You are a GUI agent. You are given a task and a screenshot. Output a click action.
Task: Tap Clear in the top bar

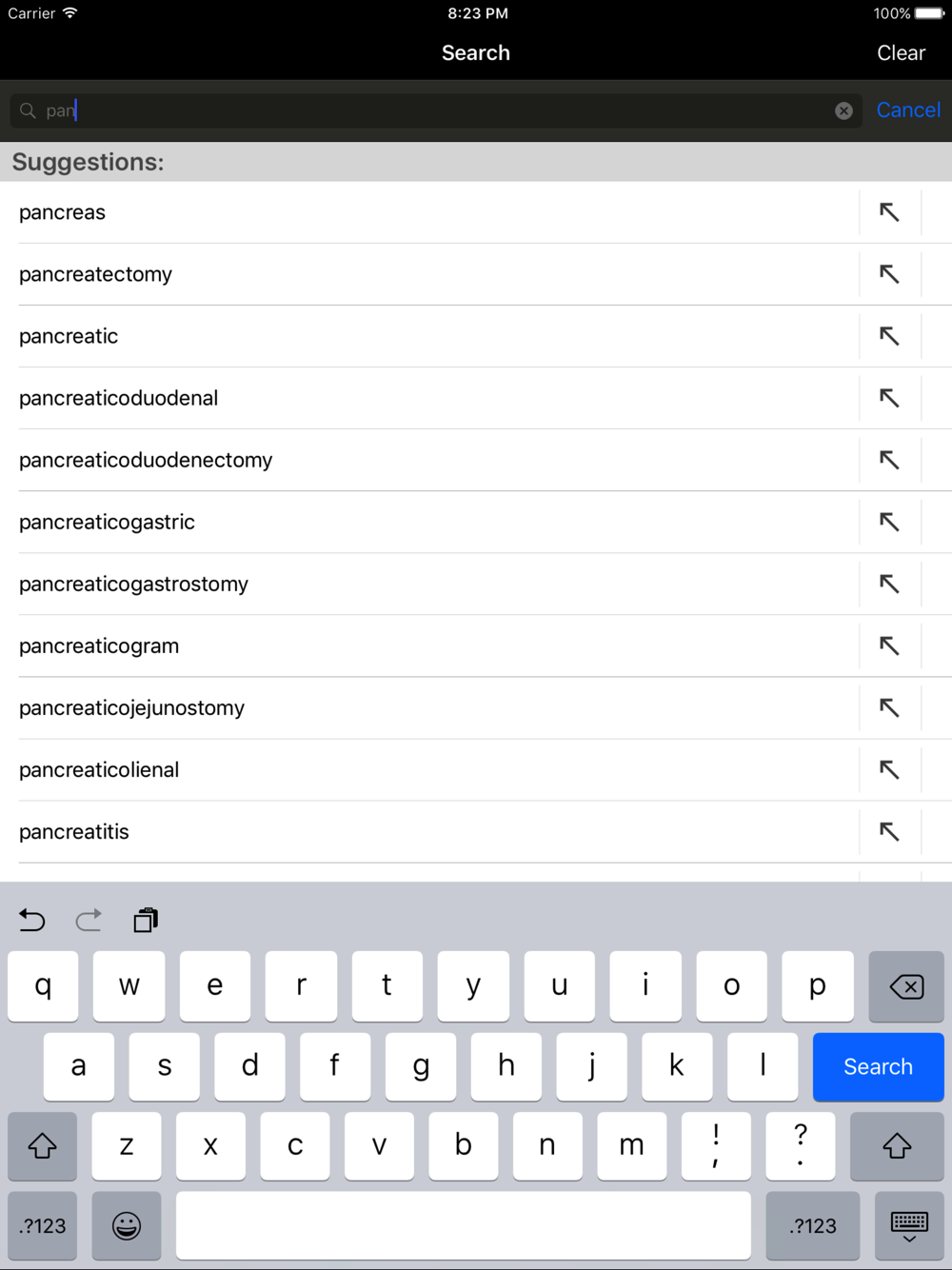(901, 53)
